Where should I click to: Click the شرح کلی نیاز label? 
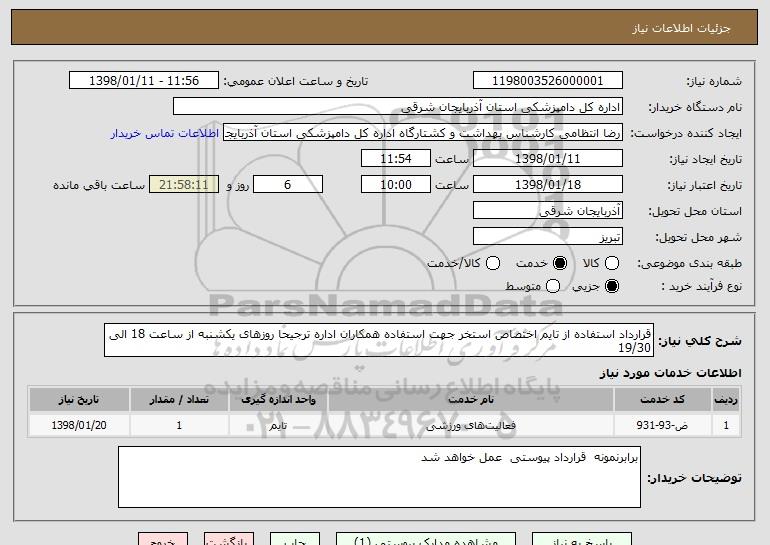click(x=700, y=341)
